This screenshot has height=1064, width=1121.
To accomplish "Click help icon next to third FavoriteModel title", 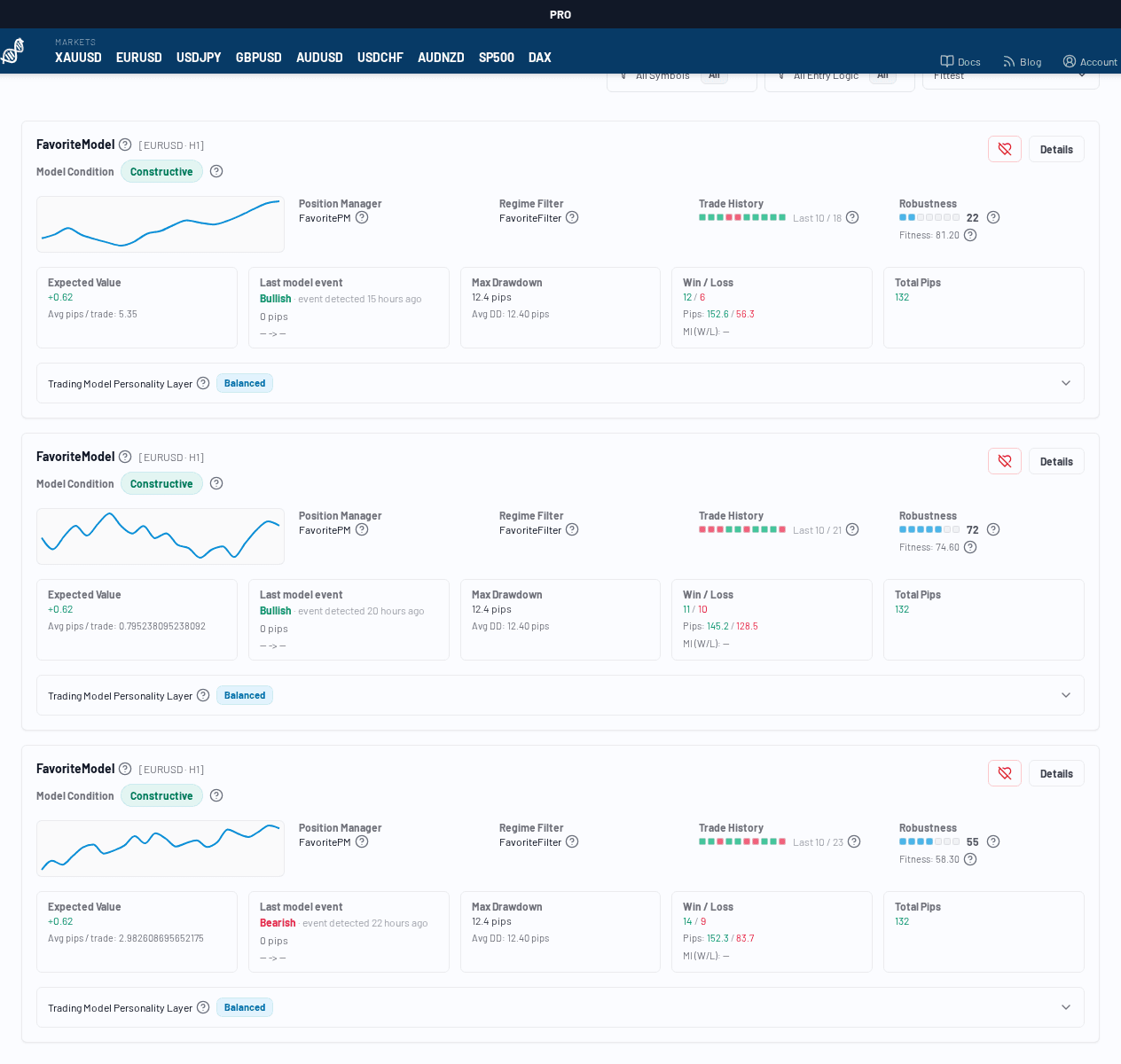I will tap(125, 769).
